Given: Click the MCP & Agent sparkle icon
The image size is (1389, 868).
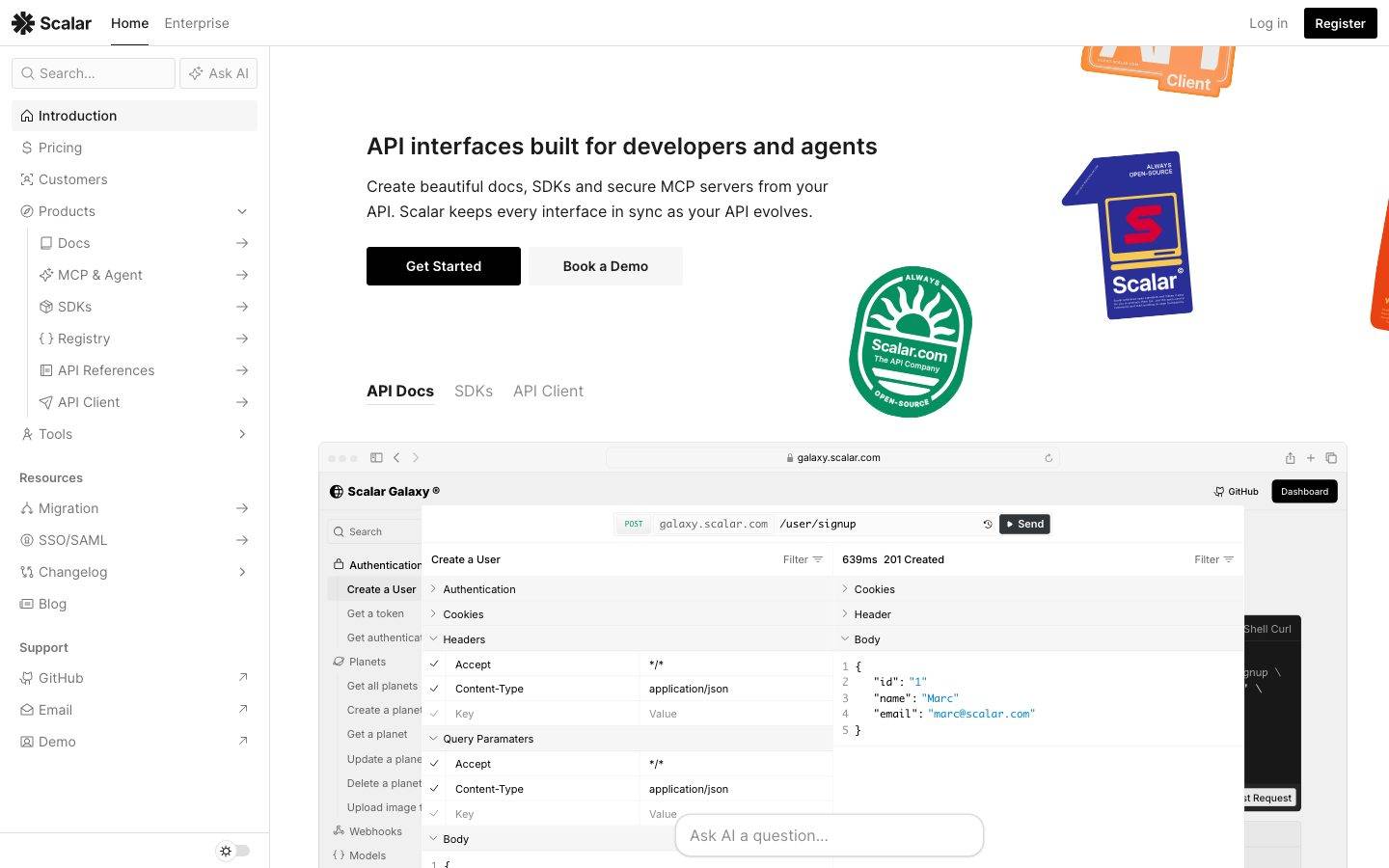Looking at the screenshot, I should click(x=46, y=275).
